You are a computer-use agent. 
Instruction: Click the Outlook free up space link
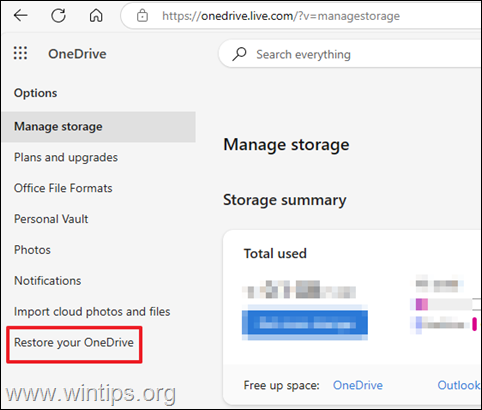pos(459,385)
